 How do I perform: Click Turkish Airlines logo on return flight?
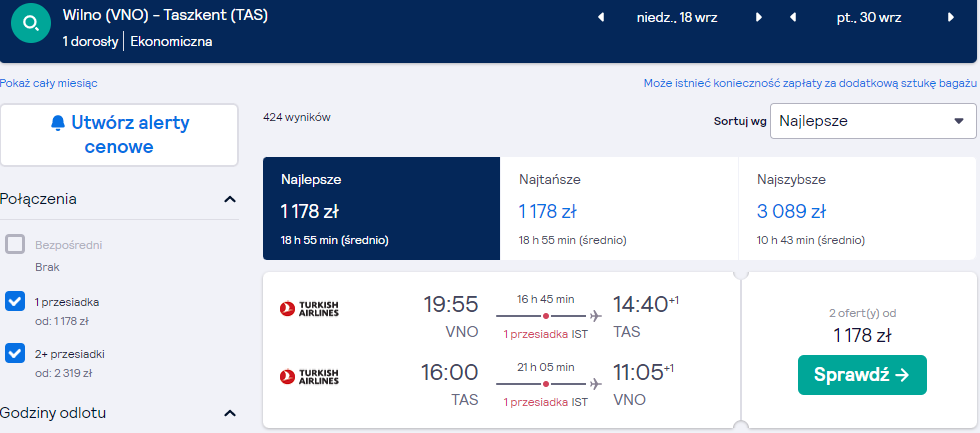[309, 376]
